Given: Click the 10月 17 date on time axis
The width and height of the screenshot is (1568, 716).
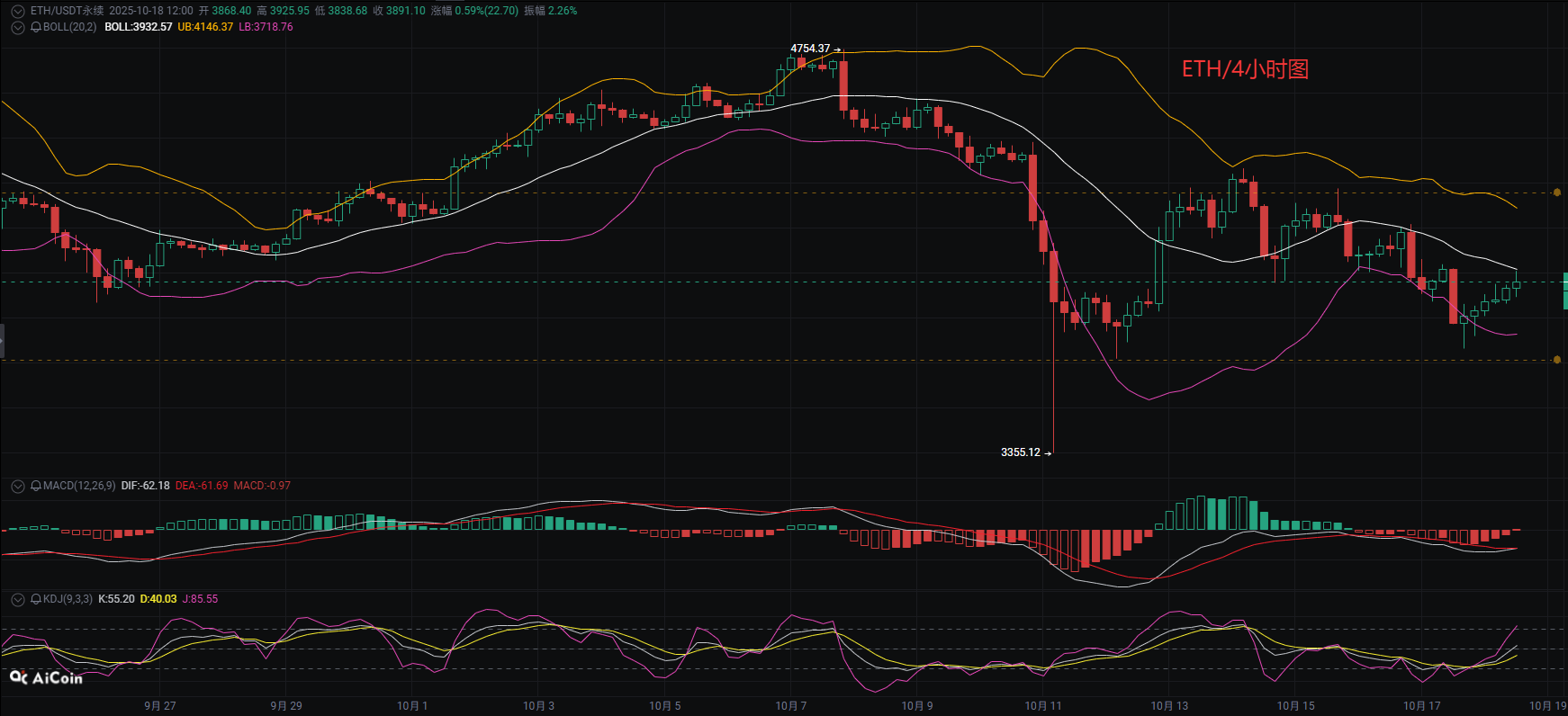Looking at the screenshot, I should pyautogui.click(x=1422, y=706).
